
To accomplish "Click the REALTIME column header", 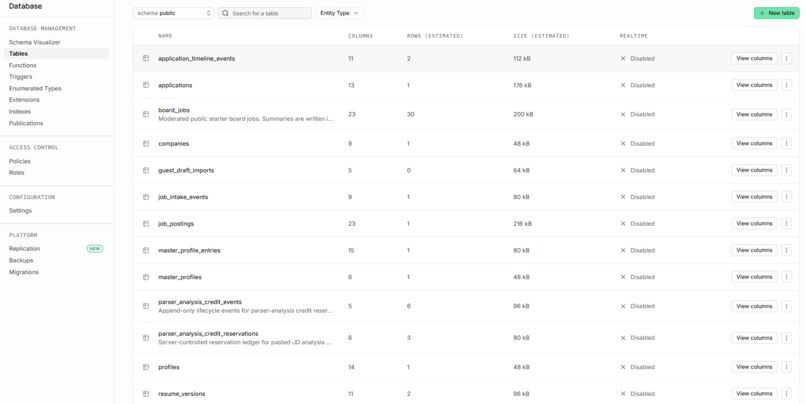I will pyautogui.click(x=634, y=36).
